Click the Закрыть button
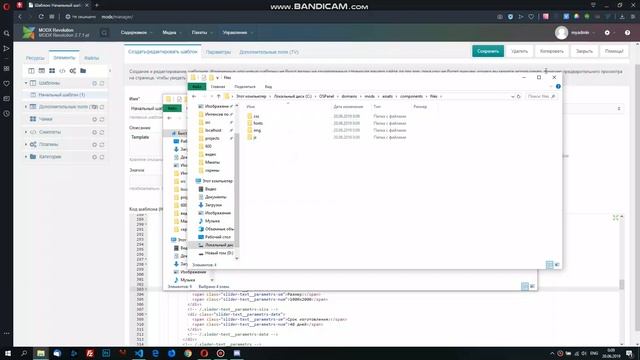Viewport: 640px width, 360px height. [x=584, y=51]
